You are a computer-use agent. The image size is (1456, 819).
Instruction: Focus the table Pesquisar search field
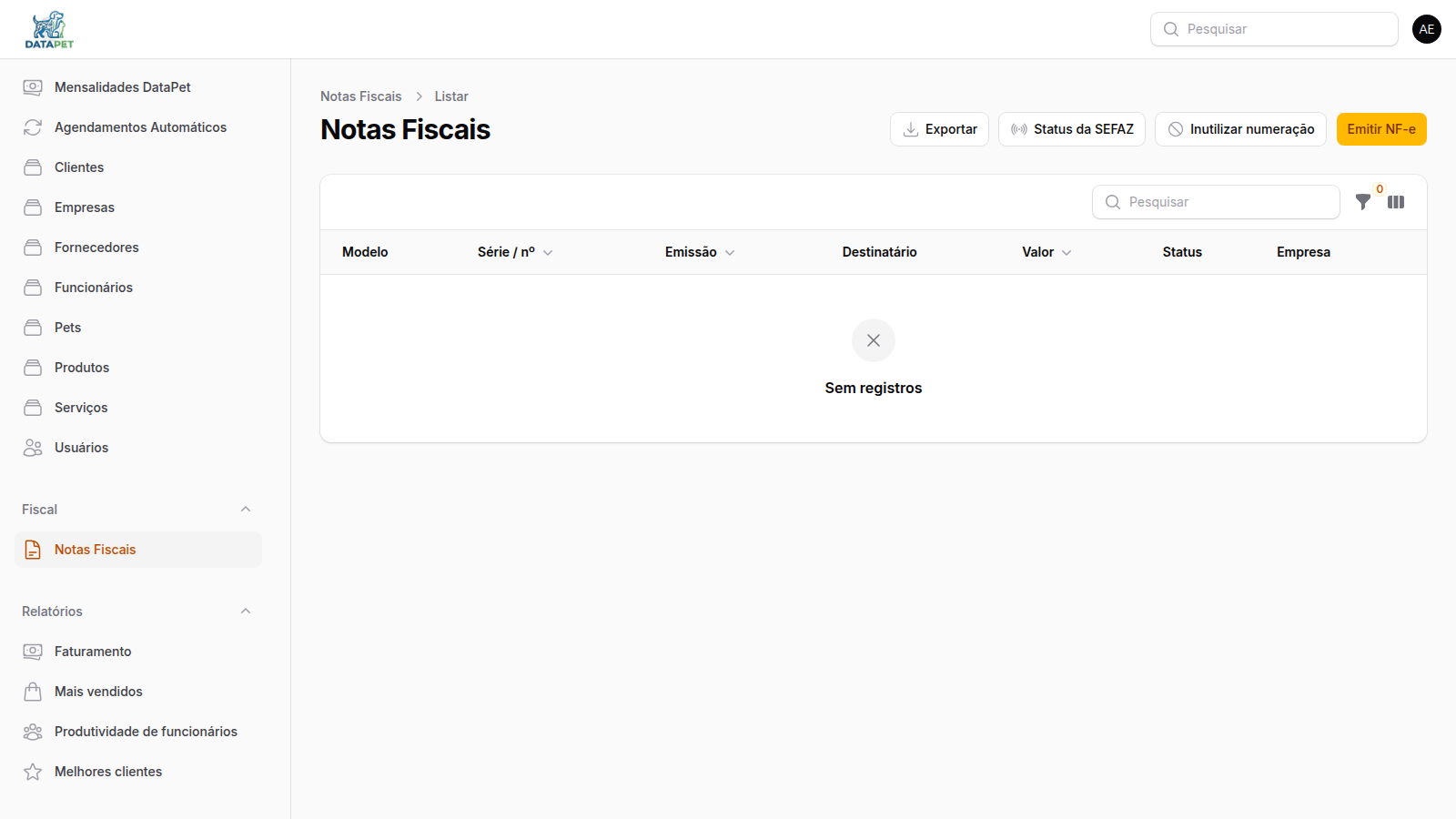click(x=1216, y=202)
